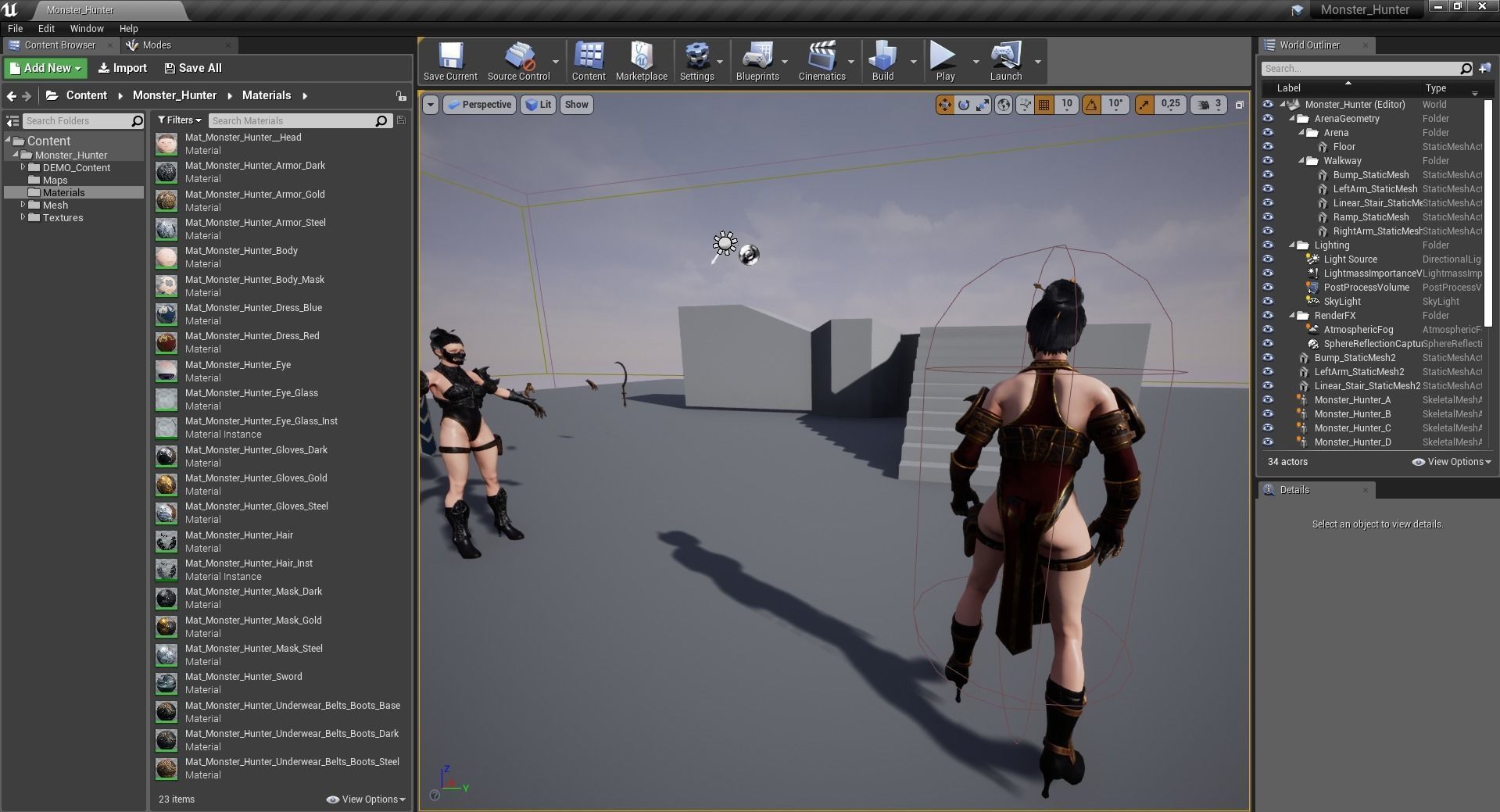
Task: Select the Maps folder in the tree
Action: (x=55, y=180)
